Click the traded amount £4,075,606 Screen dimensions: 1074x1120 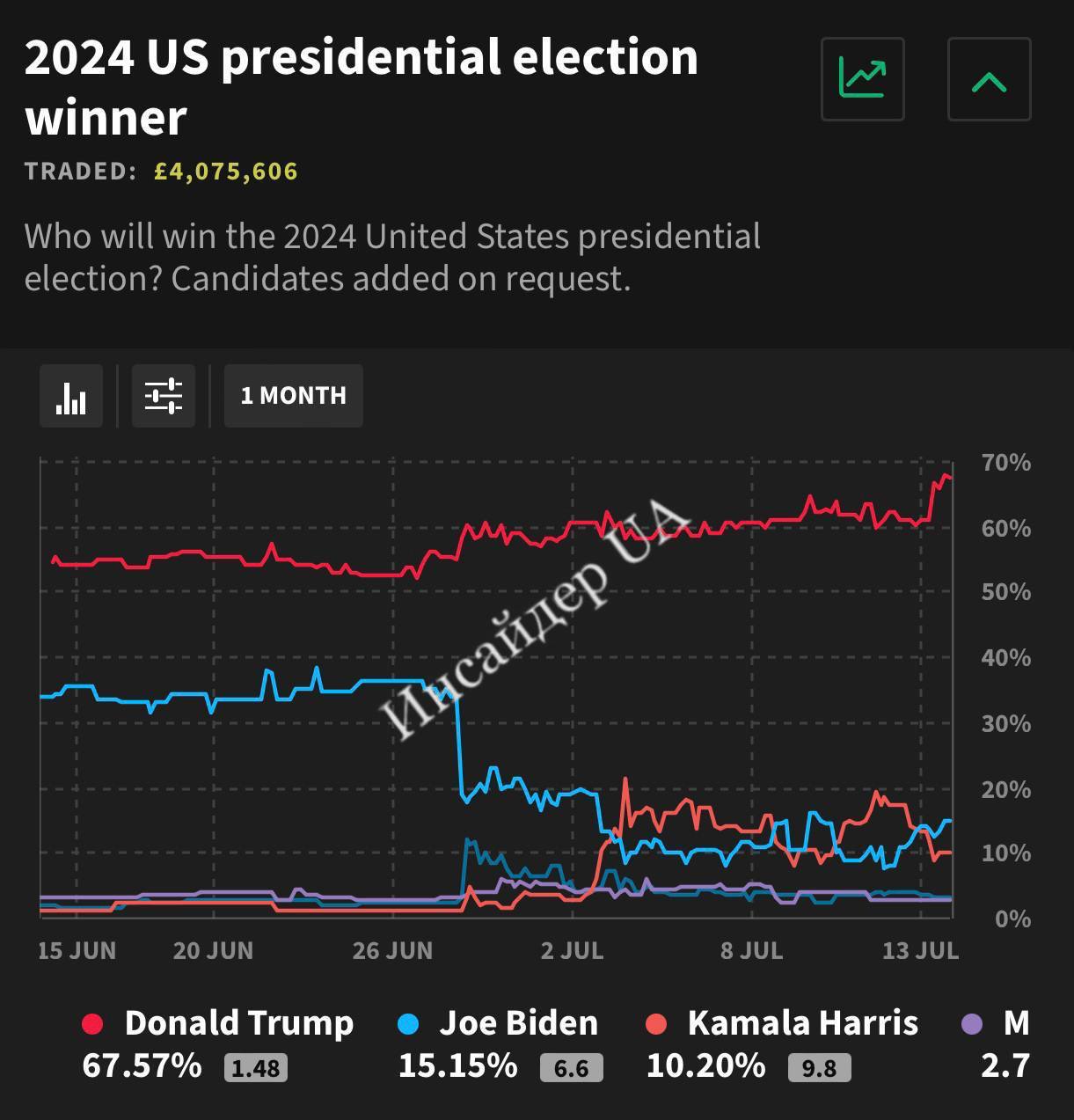pos(225,171)
